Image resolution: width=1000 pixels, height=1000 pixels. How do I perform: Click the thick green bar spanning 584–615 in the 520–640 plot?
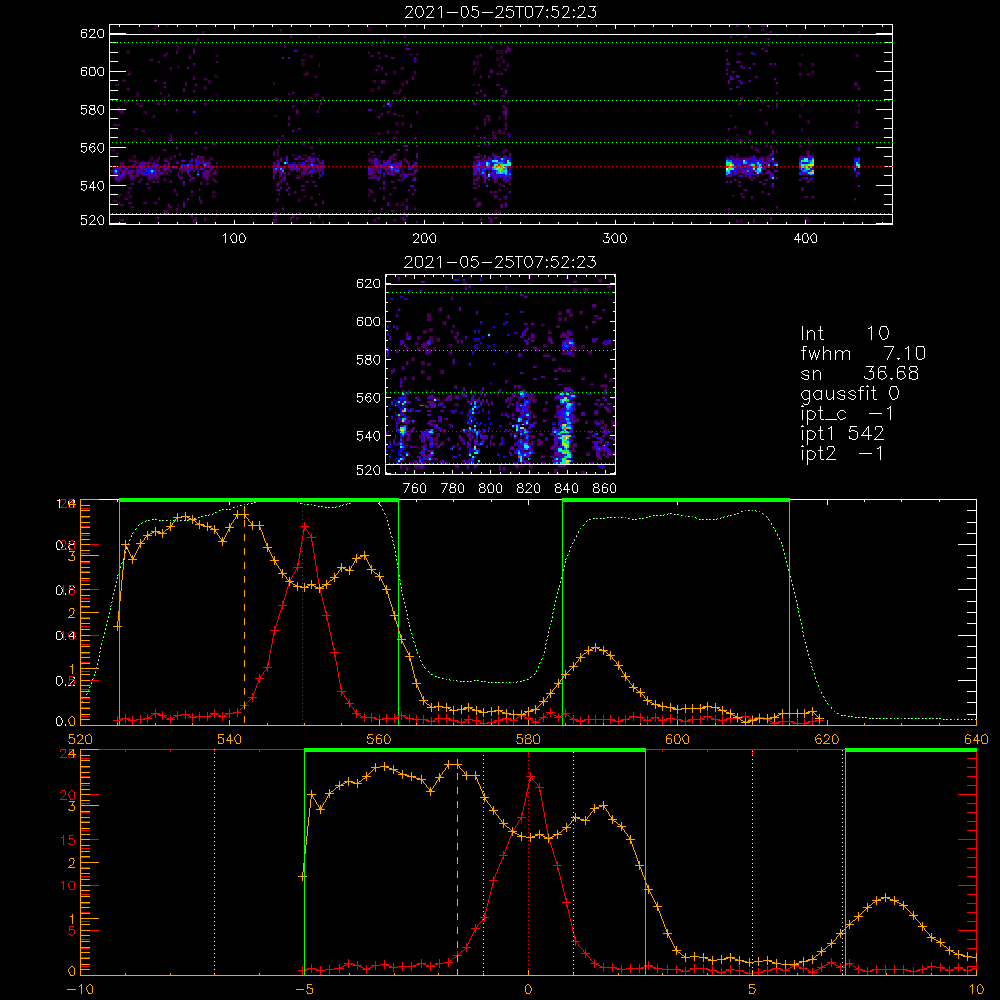tap(676, 500)
